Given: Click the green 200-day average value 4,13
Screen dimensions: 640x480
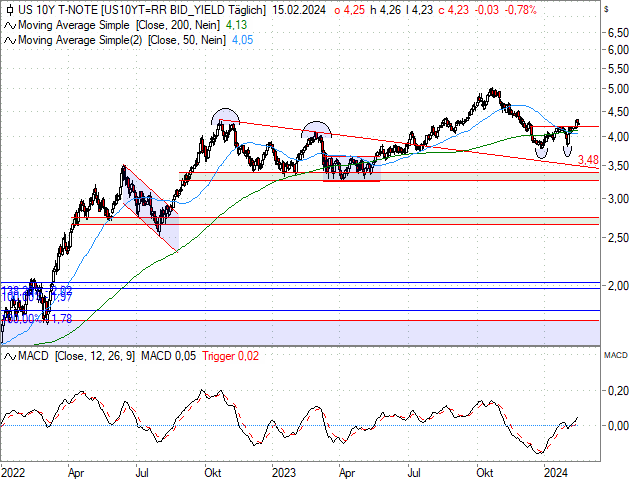Looking at the screenshot, I should 236,25.
